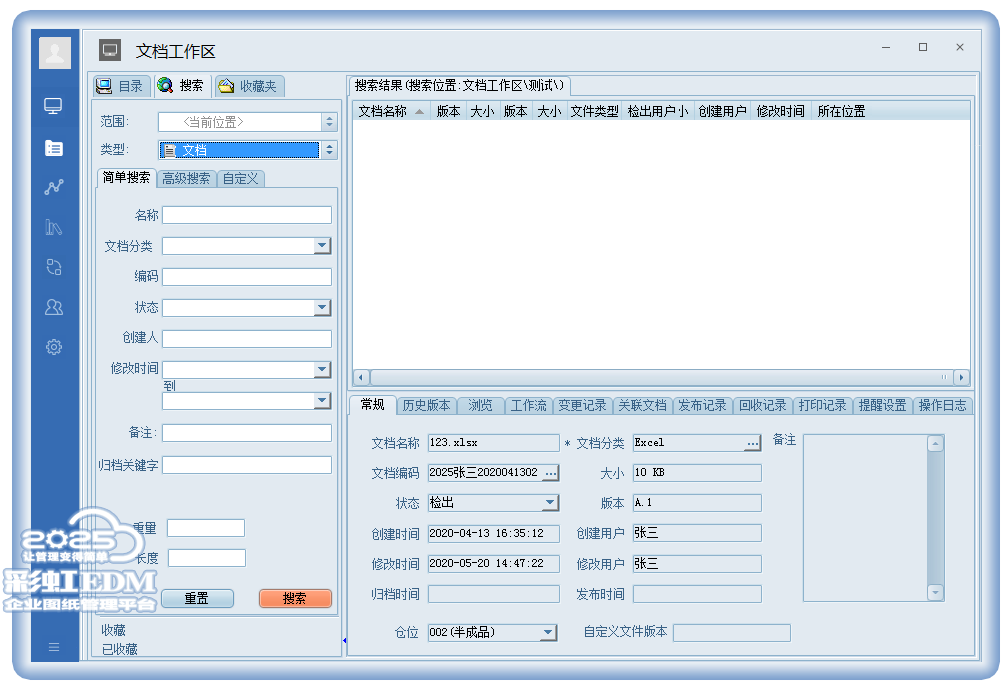The height and width of the screenshot is (692, 1008).
Task: Click the workflow sync icon in sidebar
Action: 54,267
